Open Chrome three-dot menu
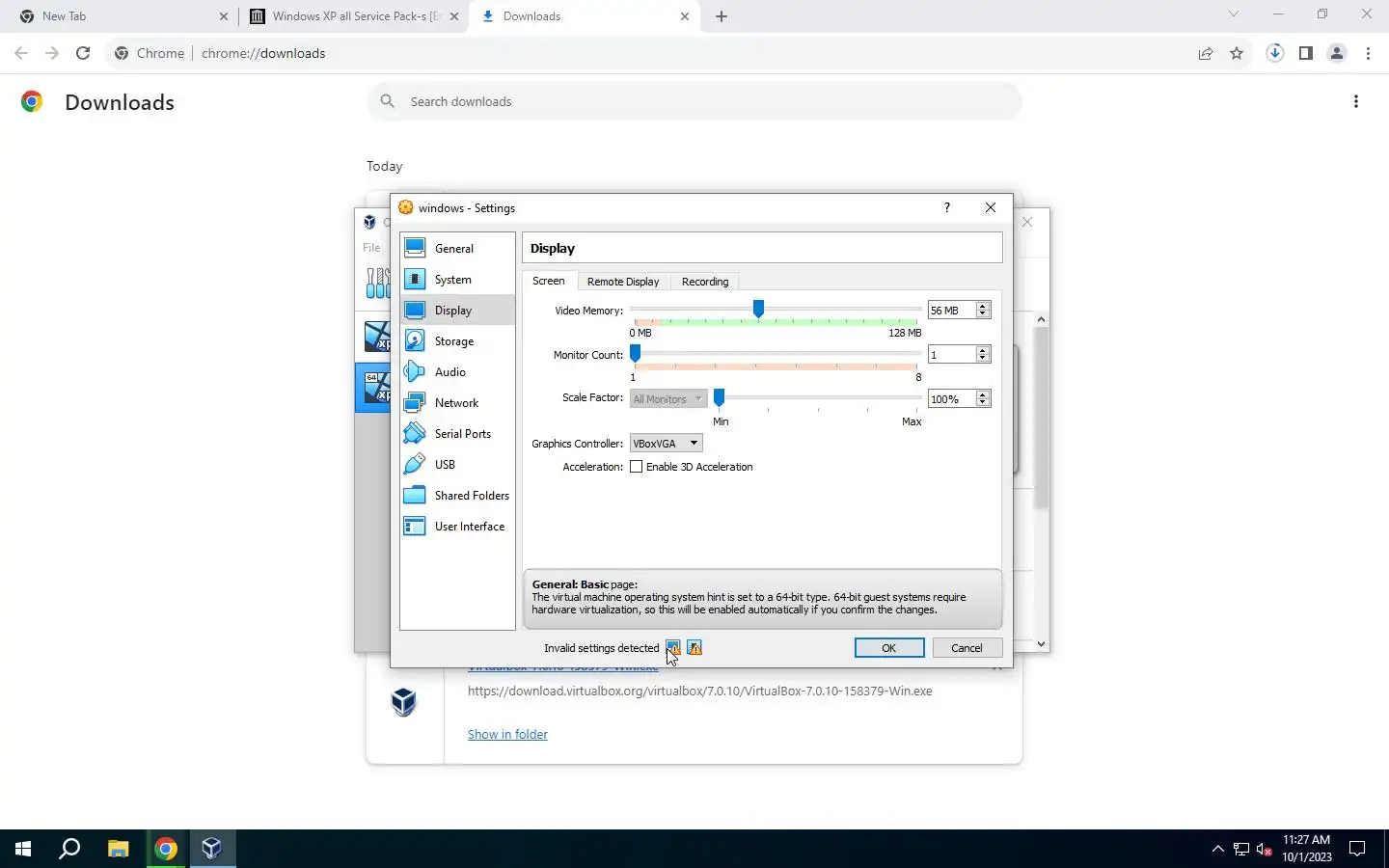Image resolution: width=1389 pixels, height=868 pixels. (x=1369, y=53)
